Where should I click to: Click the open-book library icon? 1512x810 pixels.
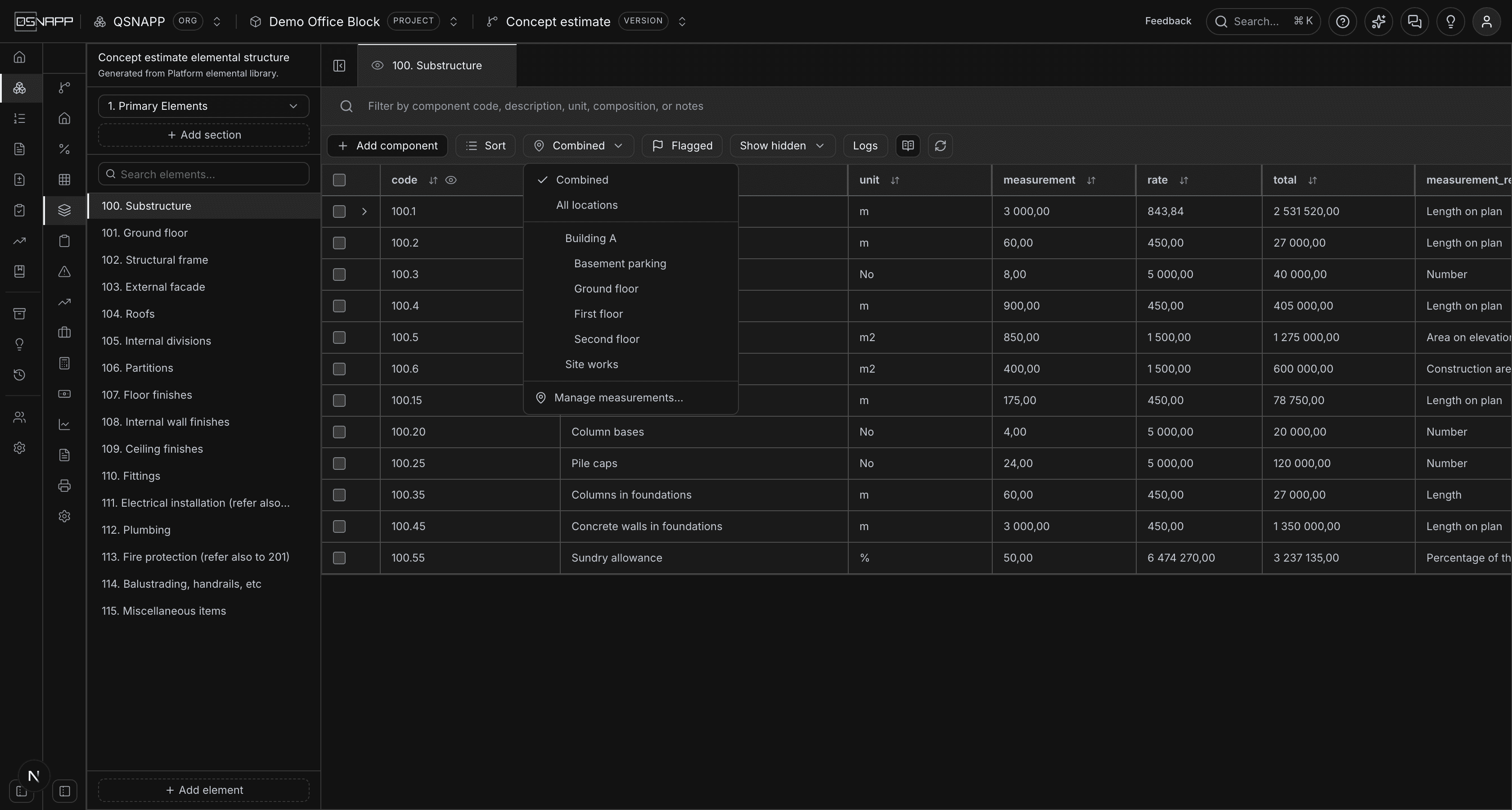point(908,145)
